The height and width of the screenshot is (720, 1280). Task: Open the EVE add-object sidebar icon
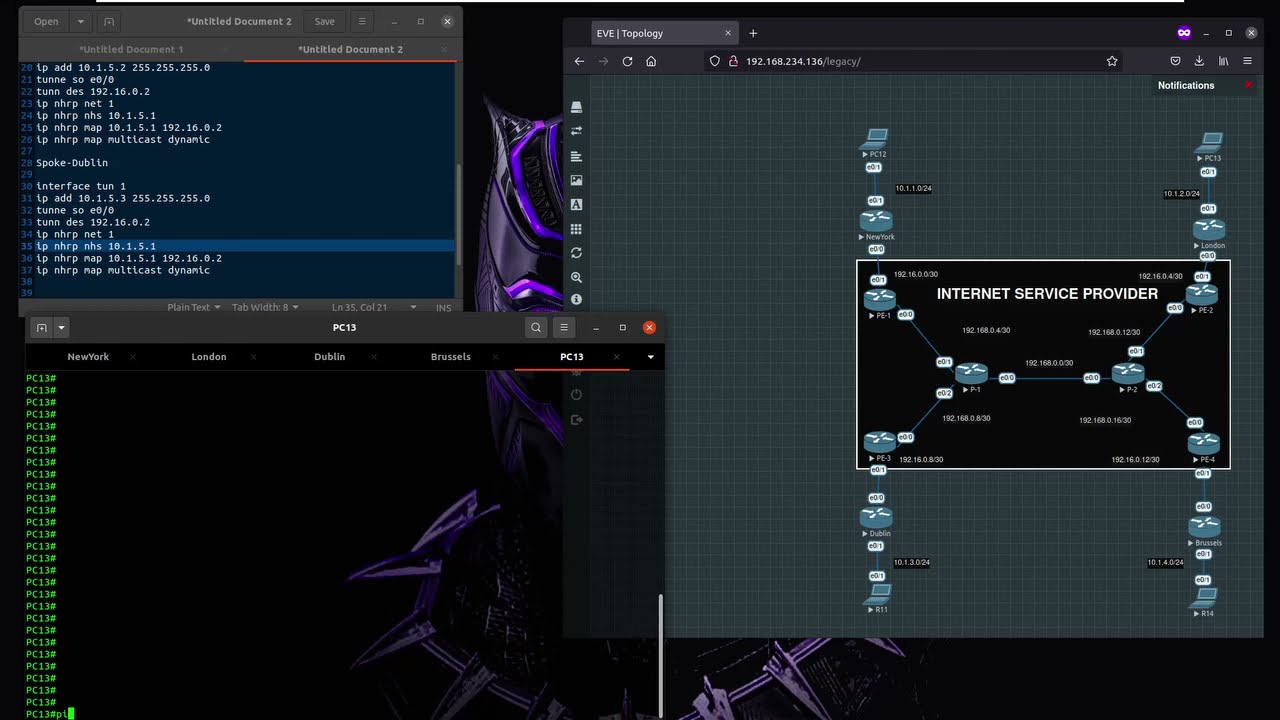pyautogui.click(x=576, y=107)
